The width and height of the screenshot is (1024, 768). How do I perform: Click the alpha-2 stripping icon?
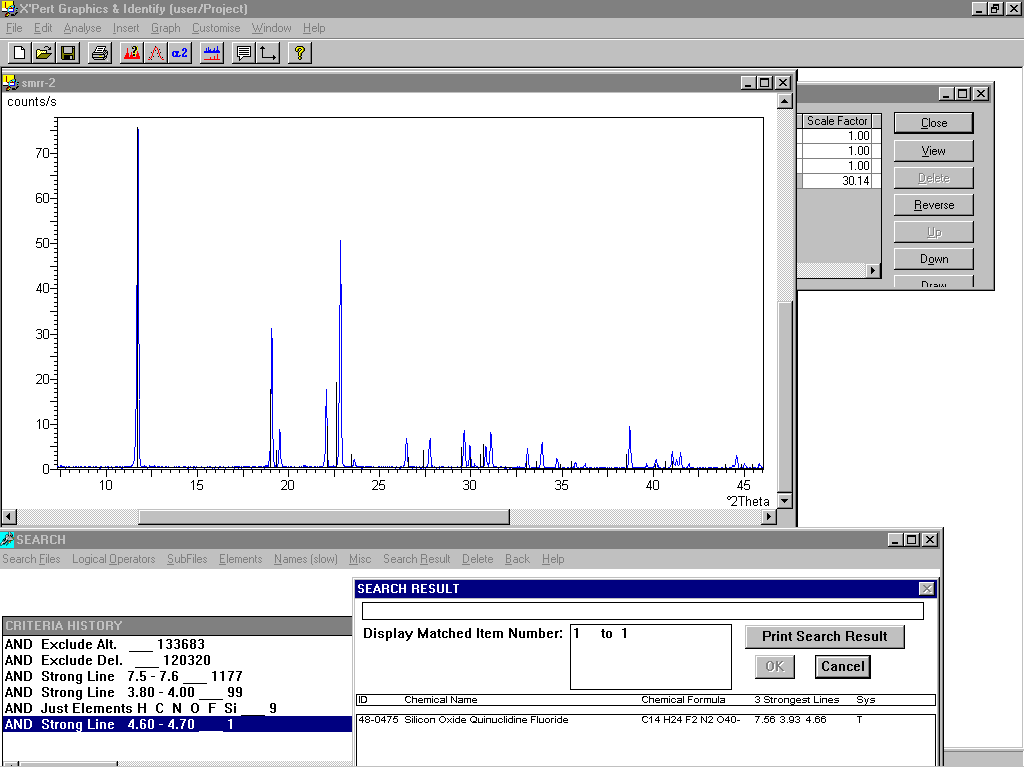pos(180,53)
